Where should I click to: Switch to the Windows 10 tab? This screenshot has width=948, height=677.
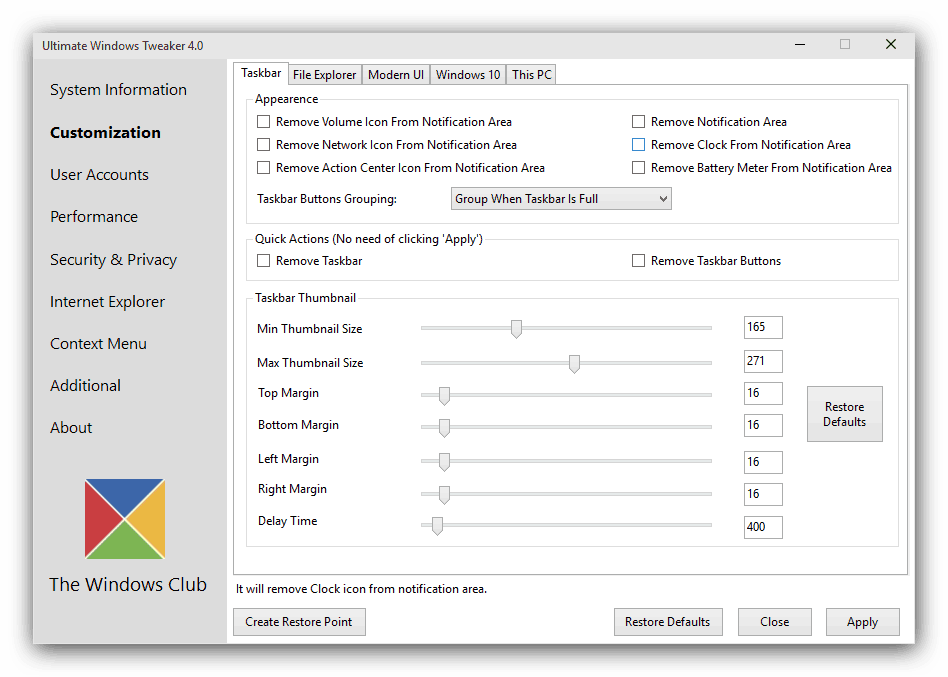[x=468, y=75]
